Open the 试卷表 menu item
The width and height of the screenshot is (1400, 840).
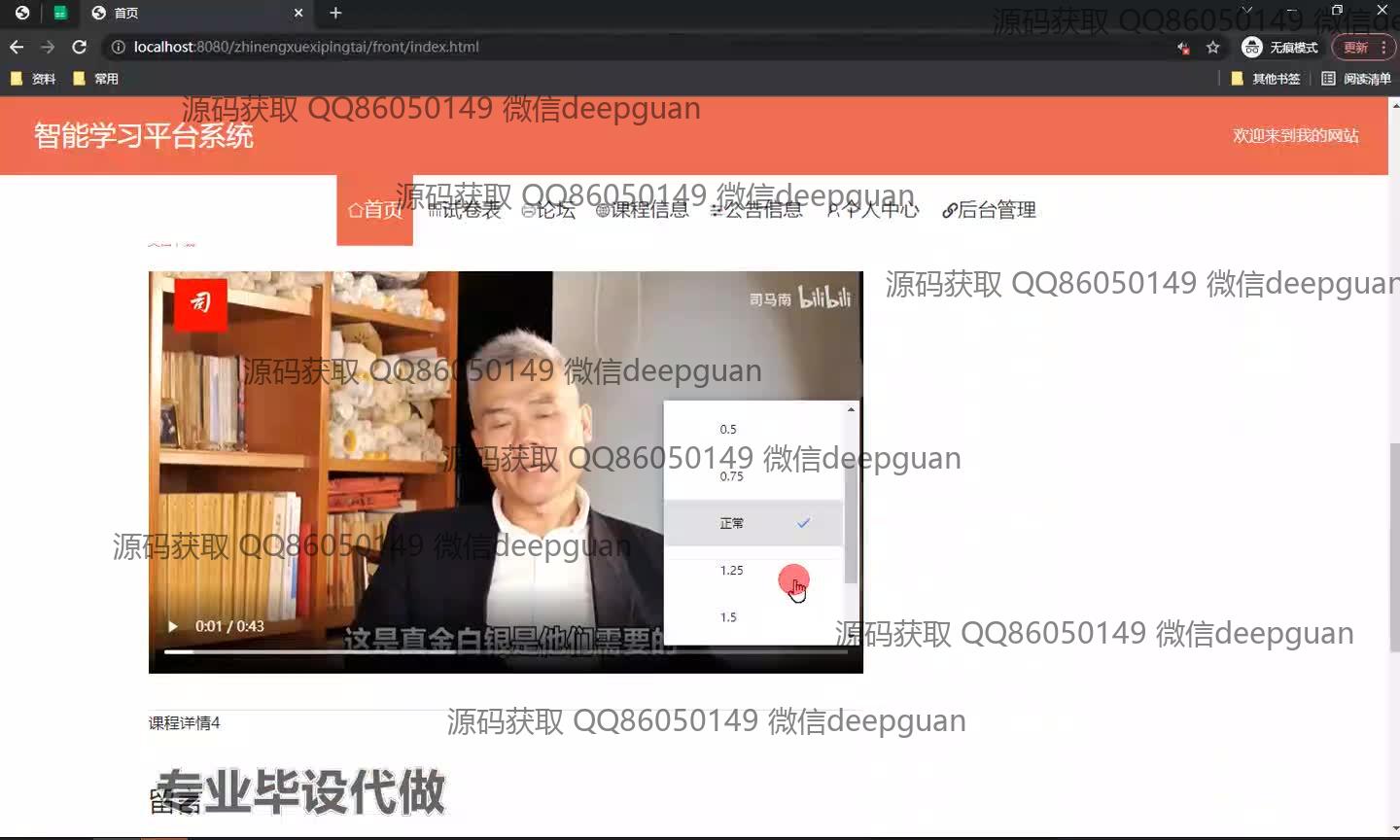click(x=465, y=210)
